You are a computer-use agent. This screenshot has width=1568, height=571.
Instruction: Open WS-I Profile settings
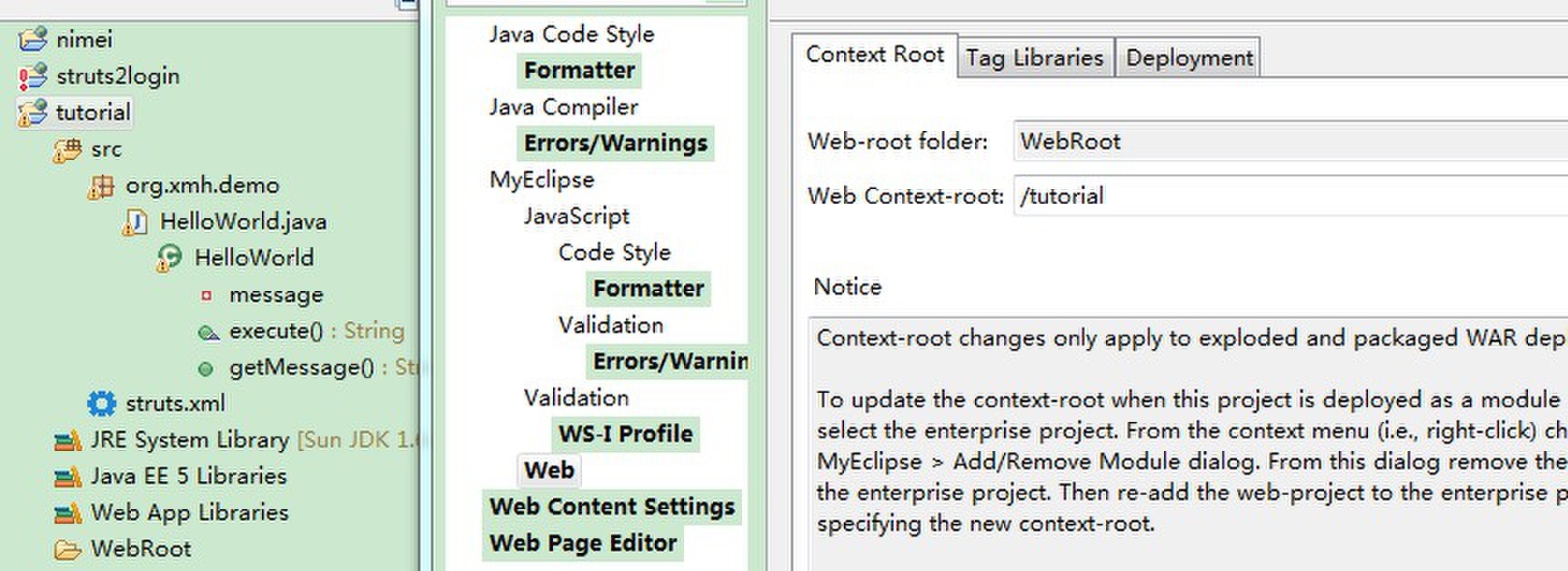coord(626,434)
